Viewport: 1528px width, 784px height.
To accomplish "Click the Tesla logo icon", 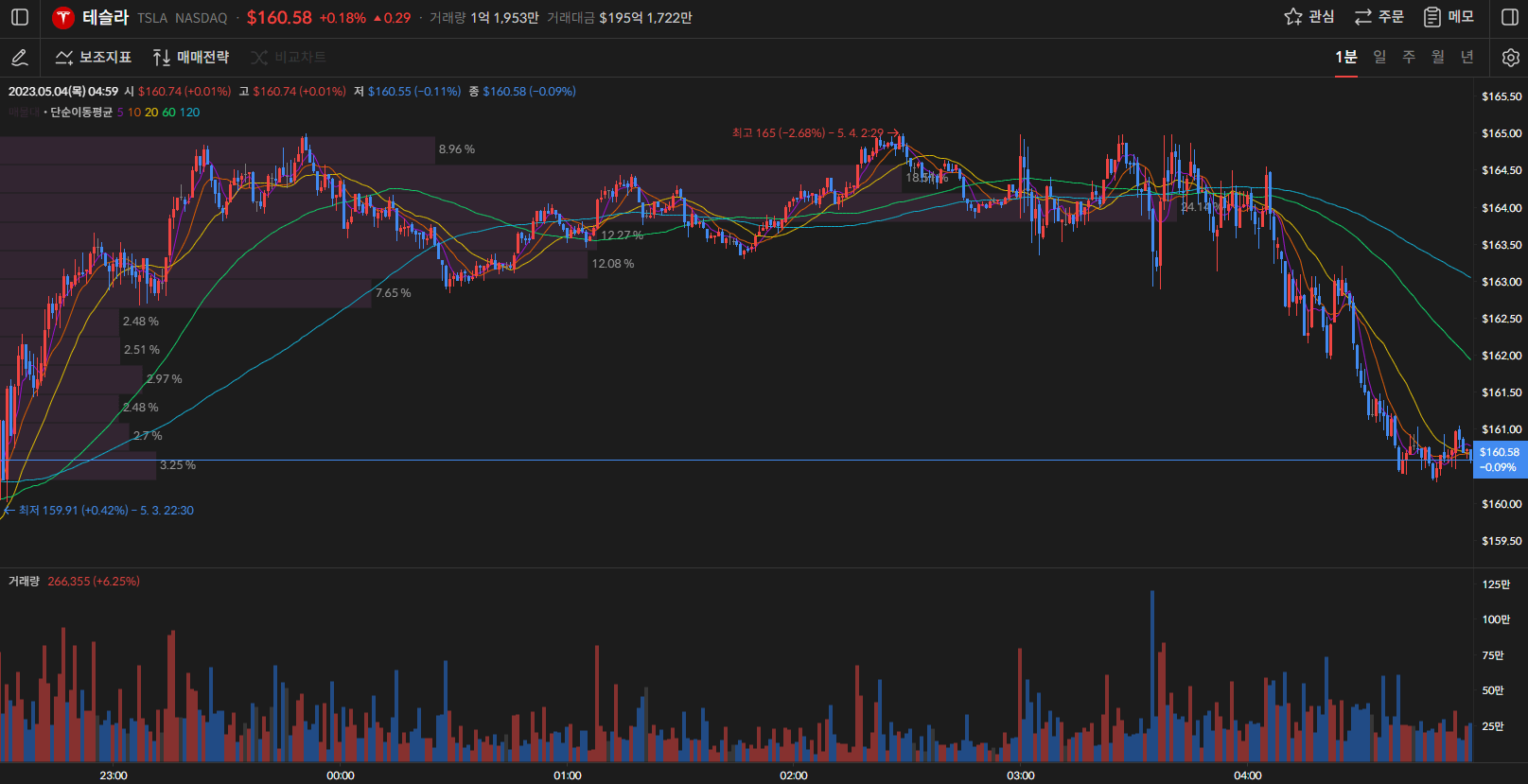I will pos(63,18).
